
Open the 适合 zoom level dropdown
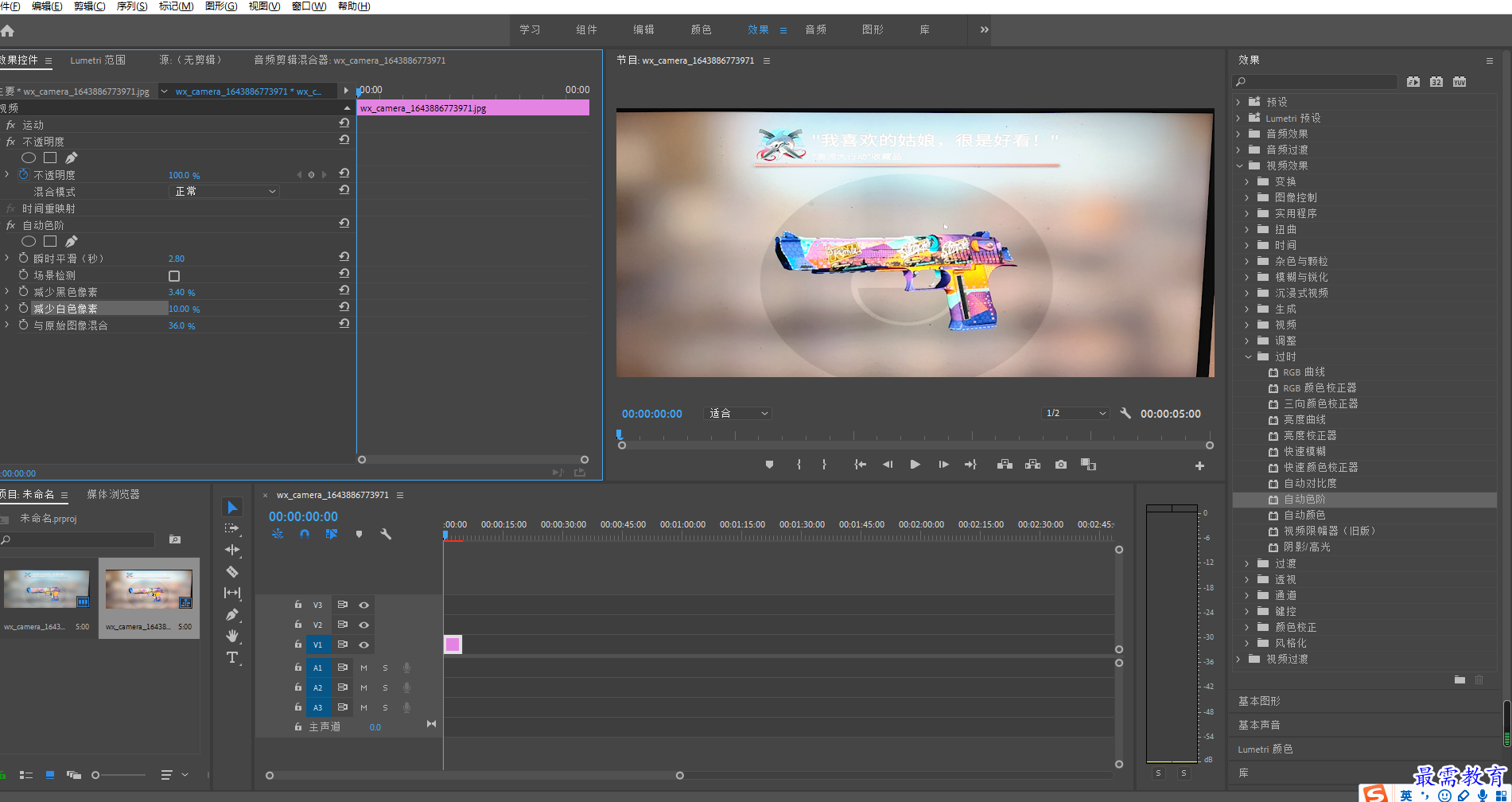coord(738,414)
